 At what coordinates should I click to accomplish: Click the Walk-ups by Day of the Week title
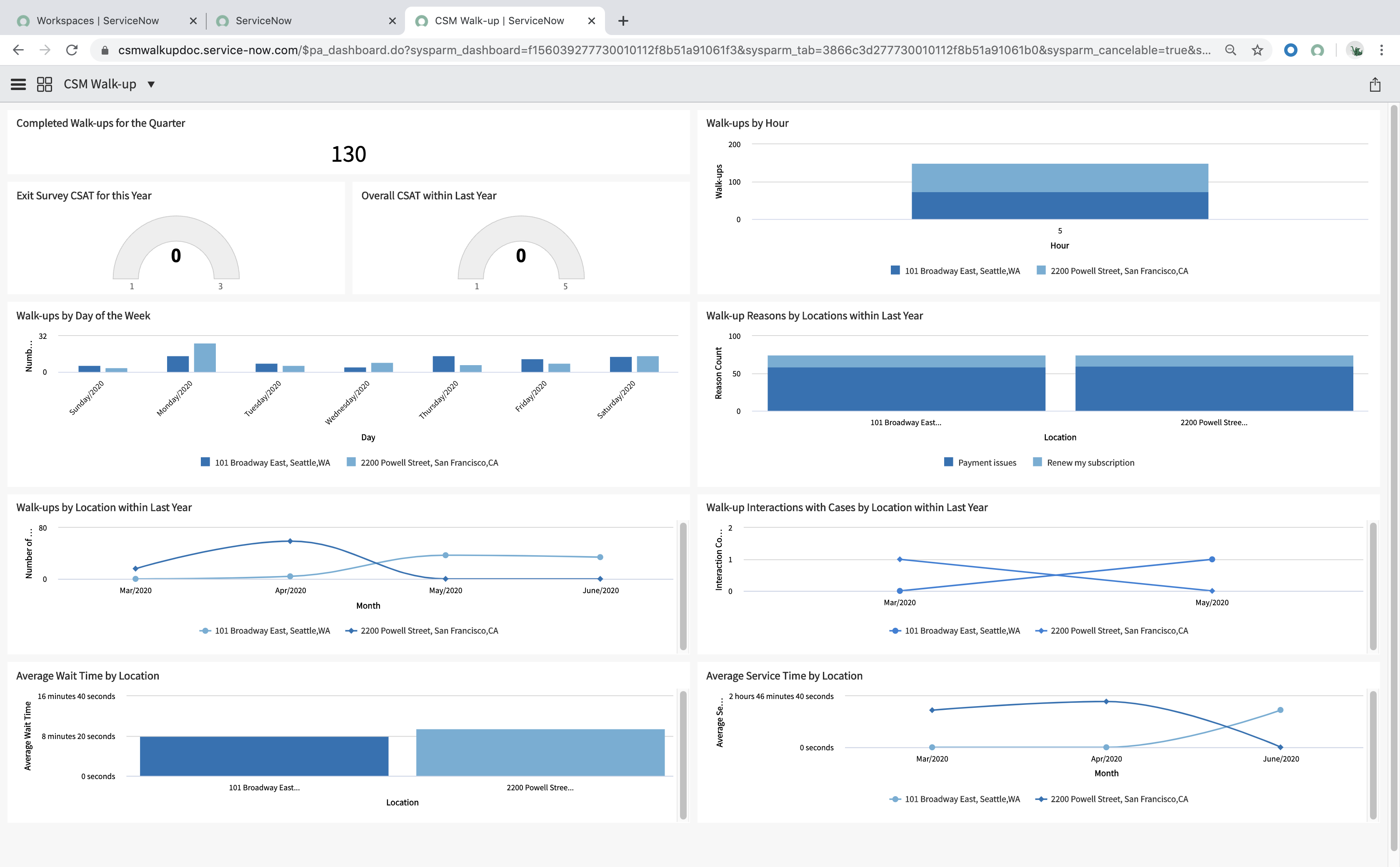tap(83, 316)
